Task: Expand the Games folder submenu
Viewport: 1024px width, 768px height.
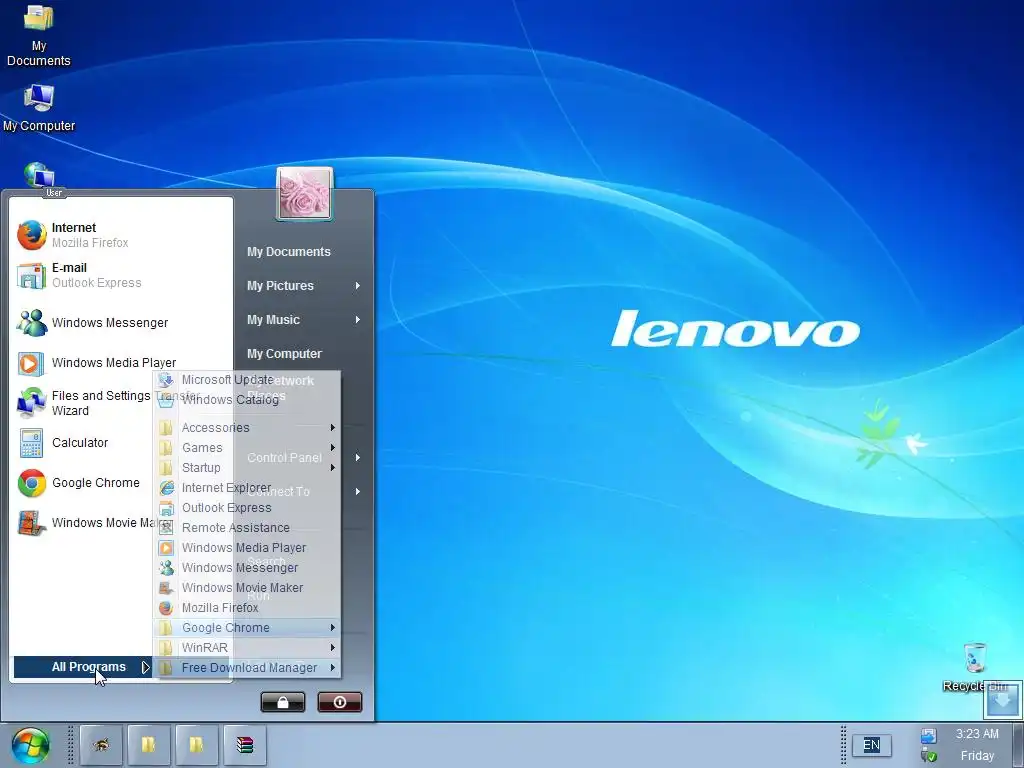Action: pyautogui.click(x=247, y=448)
